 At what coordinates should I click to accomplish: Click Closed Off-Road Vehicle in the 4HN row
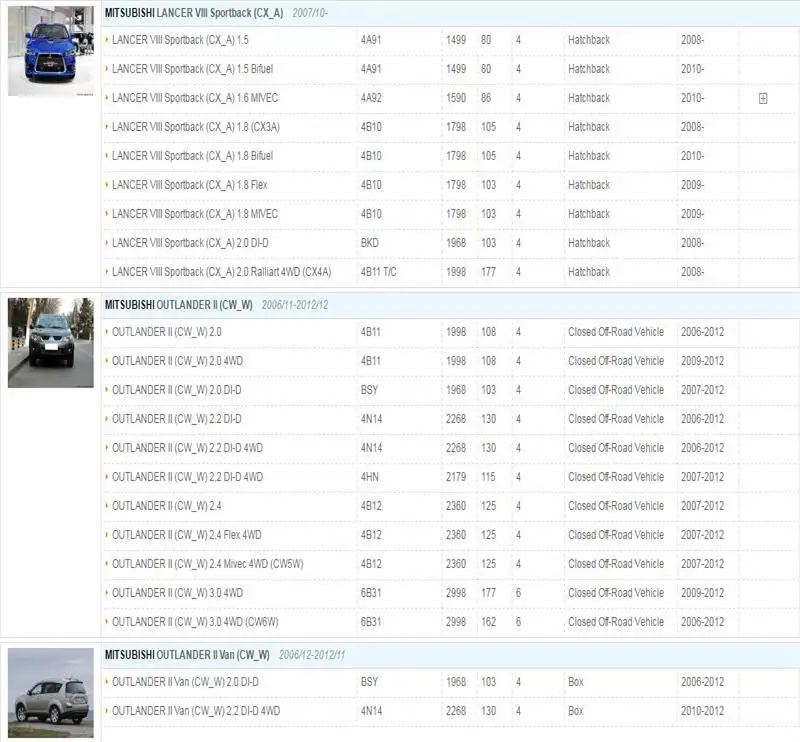[616, 478]
